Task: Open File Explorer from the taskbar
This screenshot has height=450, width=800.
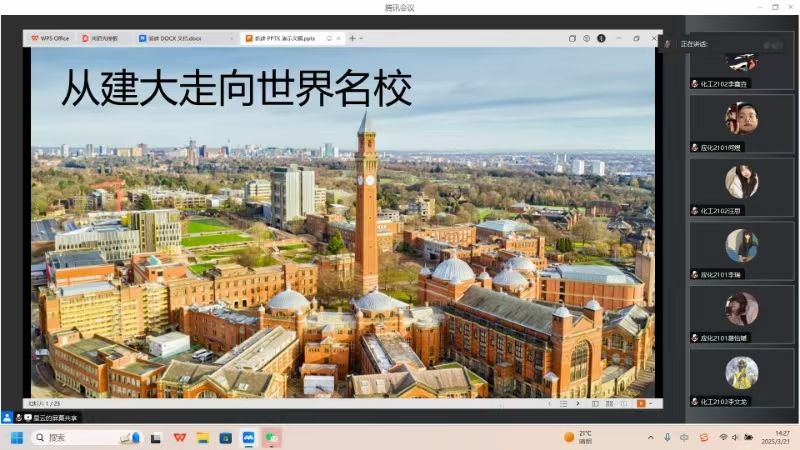Action: pyautogui.click(x=203, y=437)
